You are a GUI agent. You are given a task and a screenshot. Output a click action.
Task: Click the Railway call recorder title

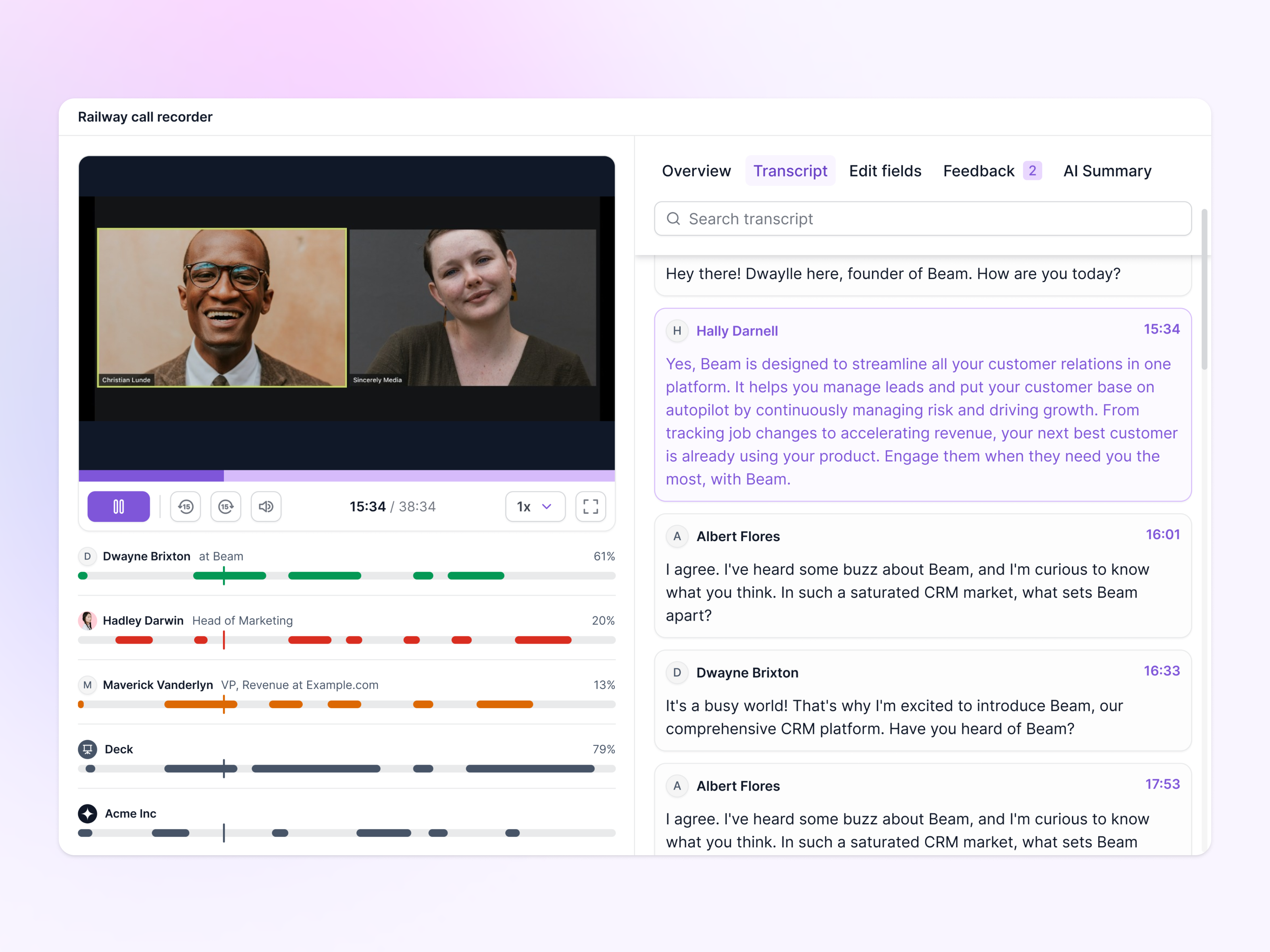click(145, 117)
